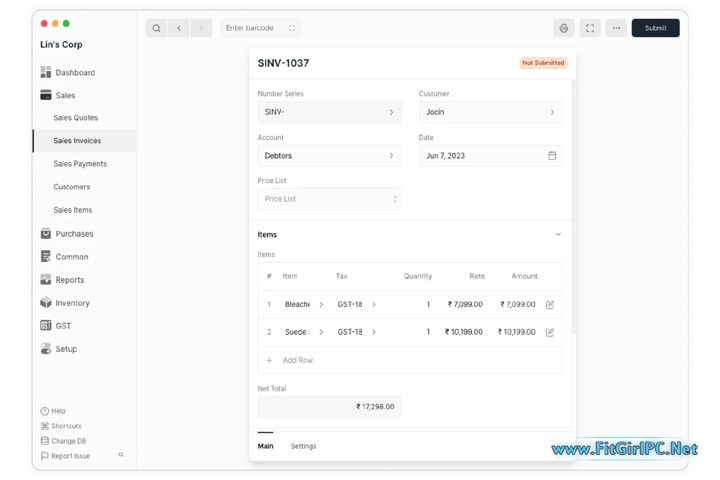Image resolution: width=720 pixels, height=480 pixels.
Task: Click Add Row in items table
Action: [297, 360]
